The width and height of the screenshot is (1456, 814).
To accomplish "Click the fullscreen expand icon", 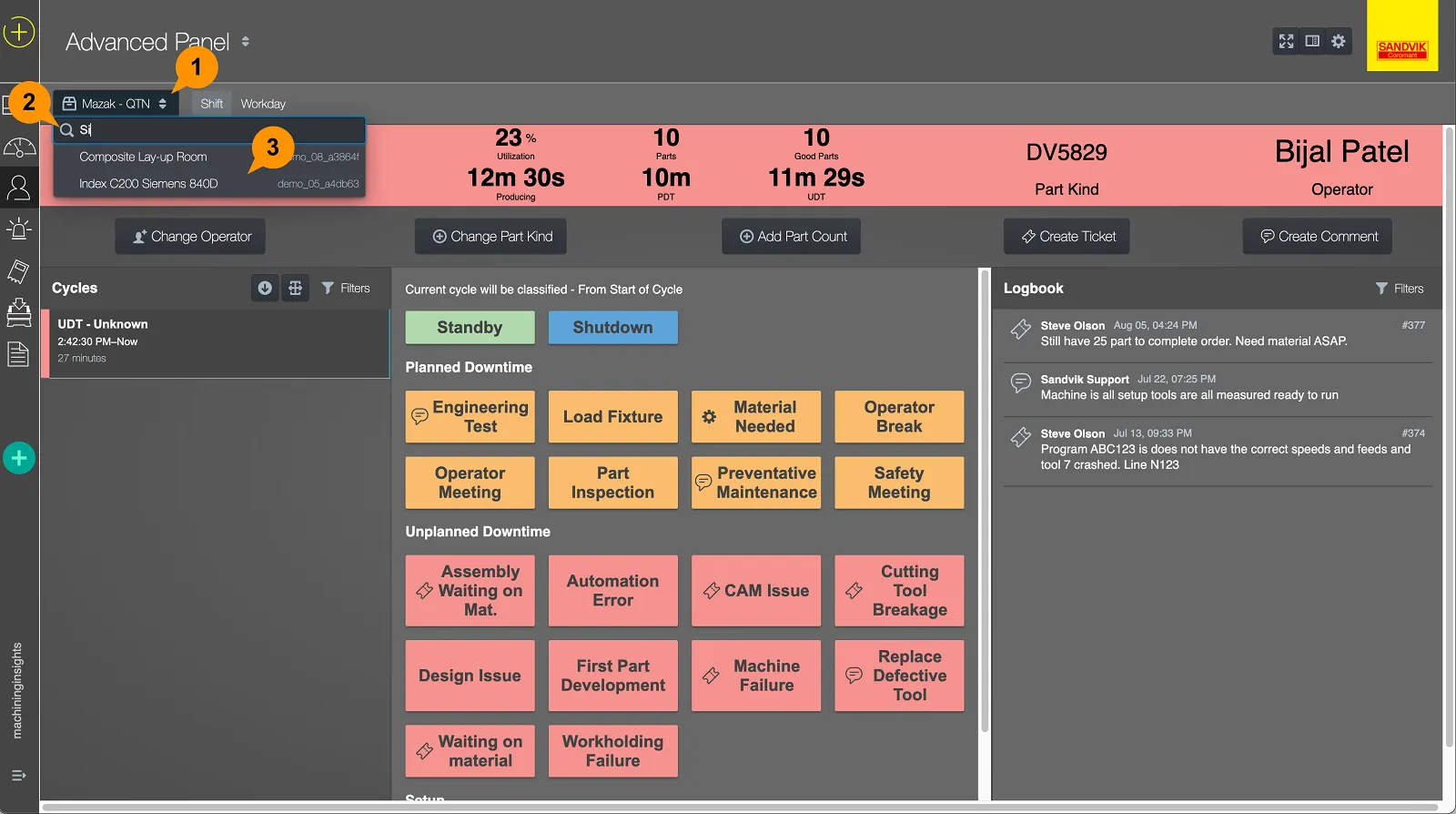I will [x=1286, y=41].
